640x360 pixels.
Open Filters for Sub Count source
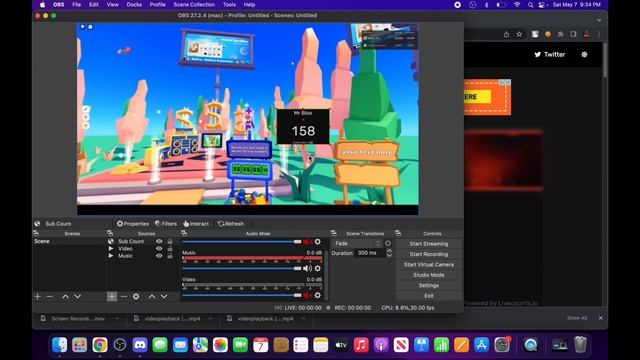pyautogui.click(x=166, y=224)
